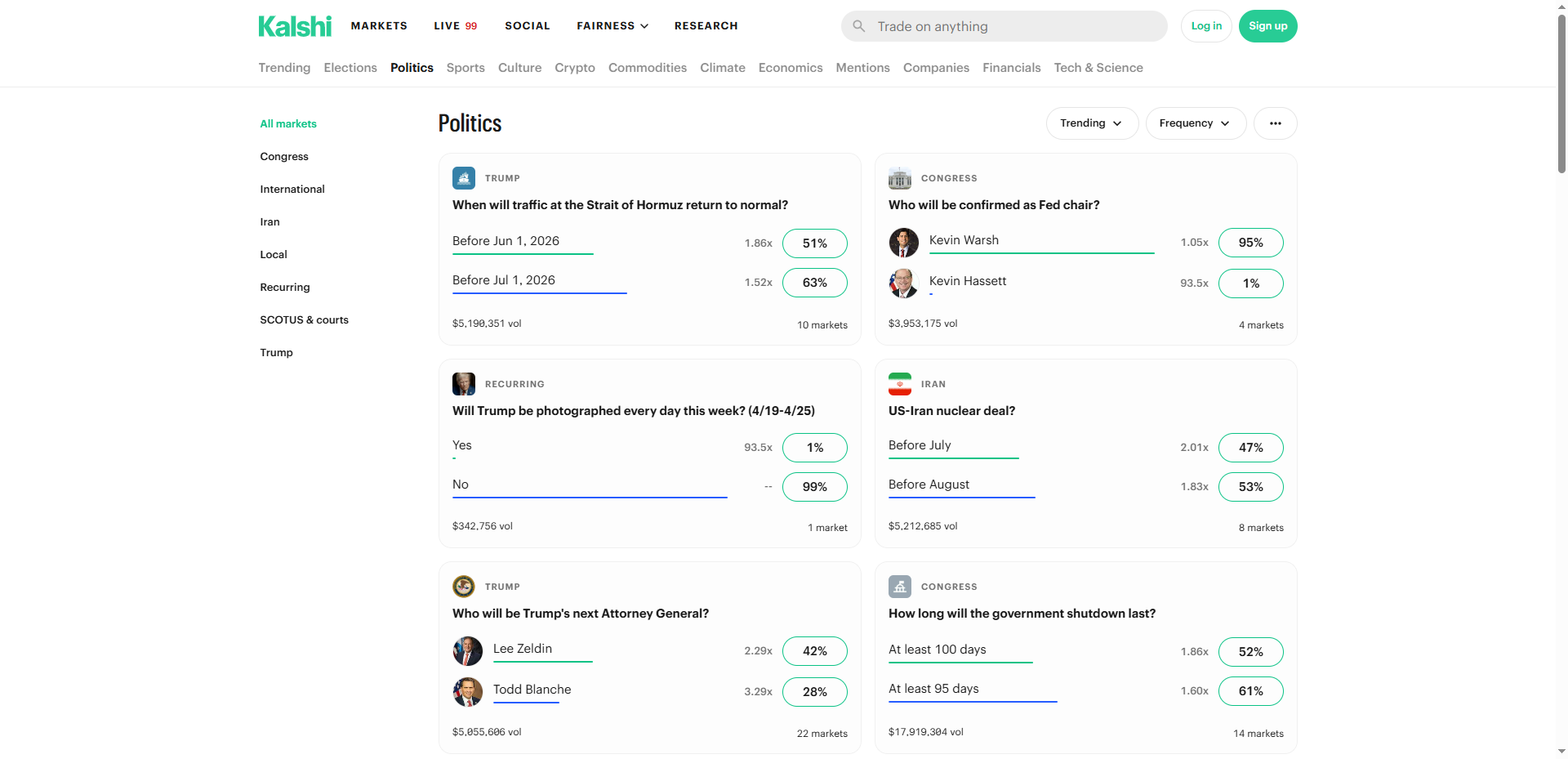Switch to the Crypto category tab

tap(575, 68)
